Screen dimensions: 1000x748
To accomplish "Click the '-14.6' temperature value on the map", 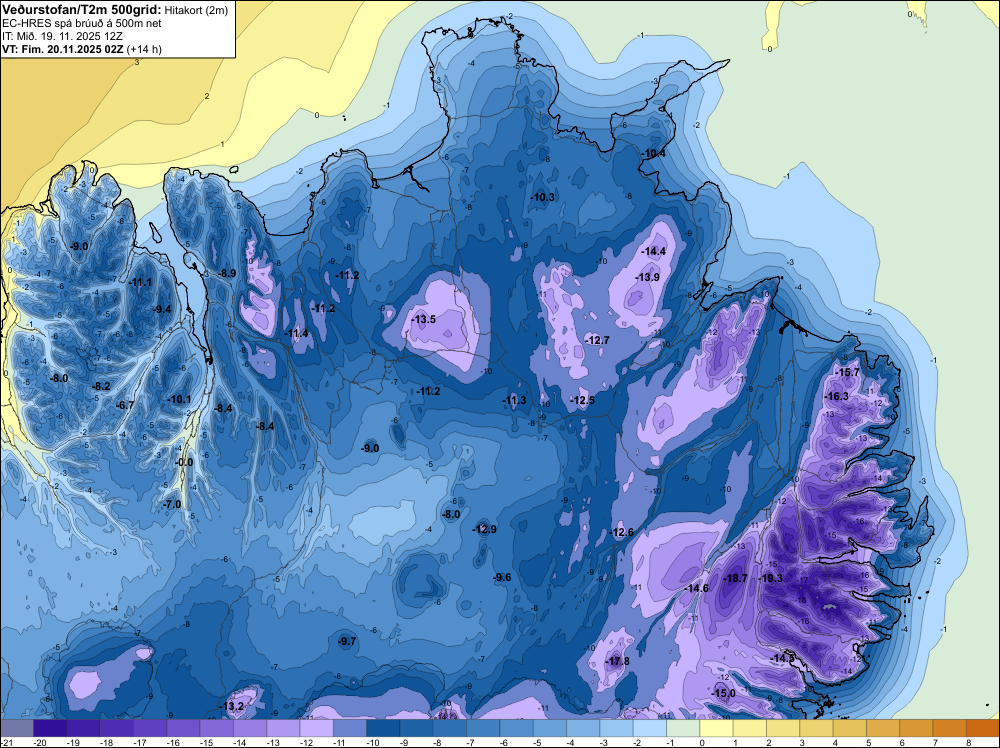I will (696, 588).
